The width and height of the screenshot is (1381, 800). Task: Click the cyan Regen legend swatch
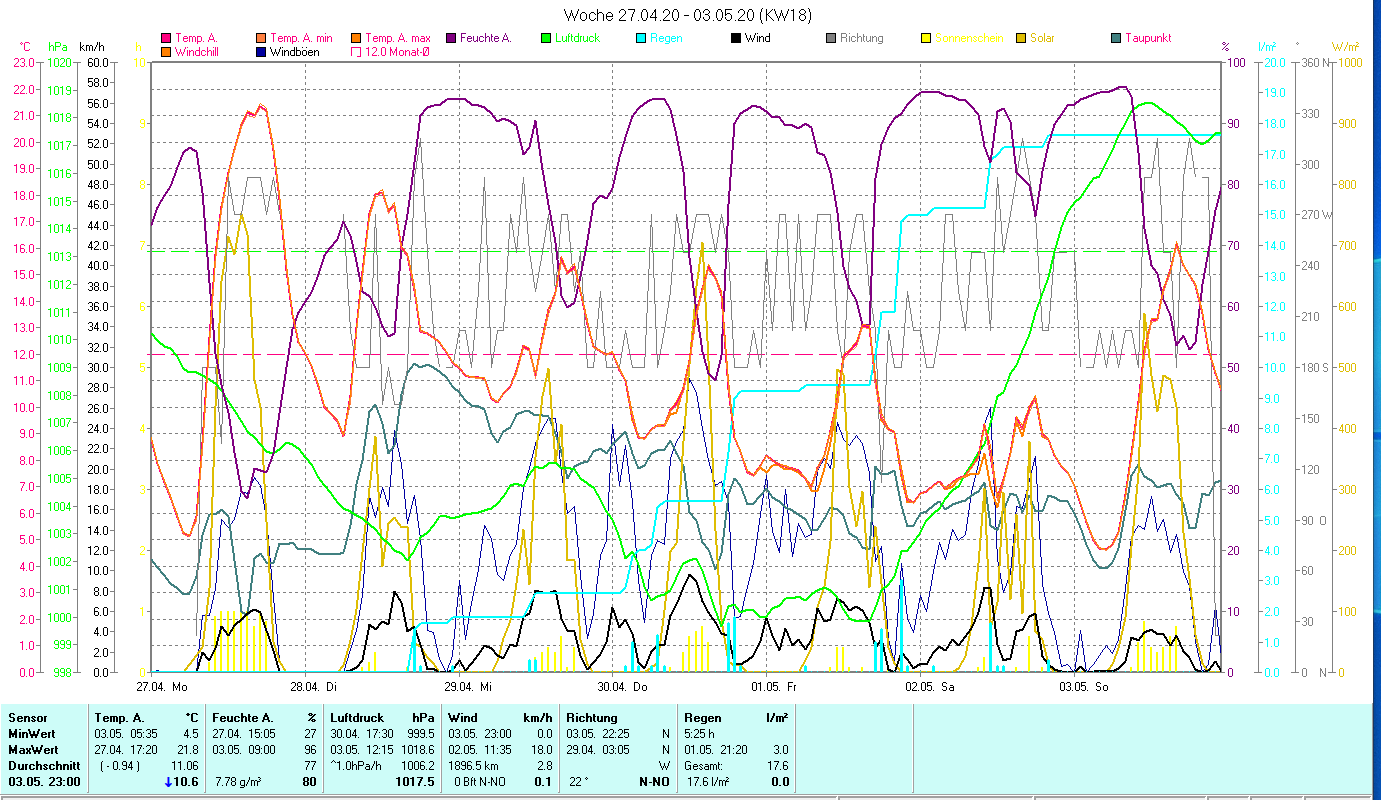click(x=641, y=39)
